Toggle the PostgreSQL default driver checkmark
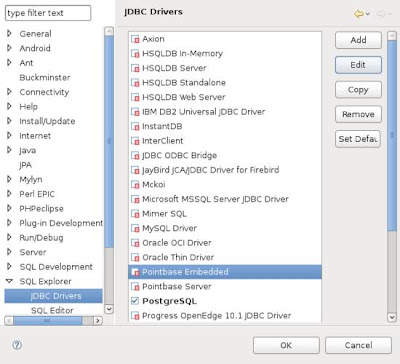 pyautogui.click(x=135, y=301)
